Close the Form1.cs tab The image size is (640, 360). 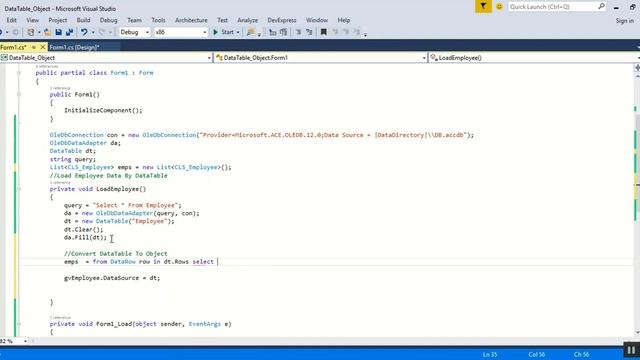point(42,47)
